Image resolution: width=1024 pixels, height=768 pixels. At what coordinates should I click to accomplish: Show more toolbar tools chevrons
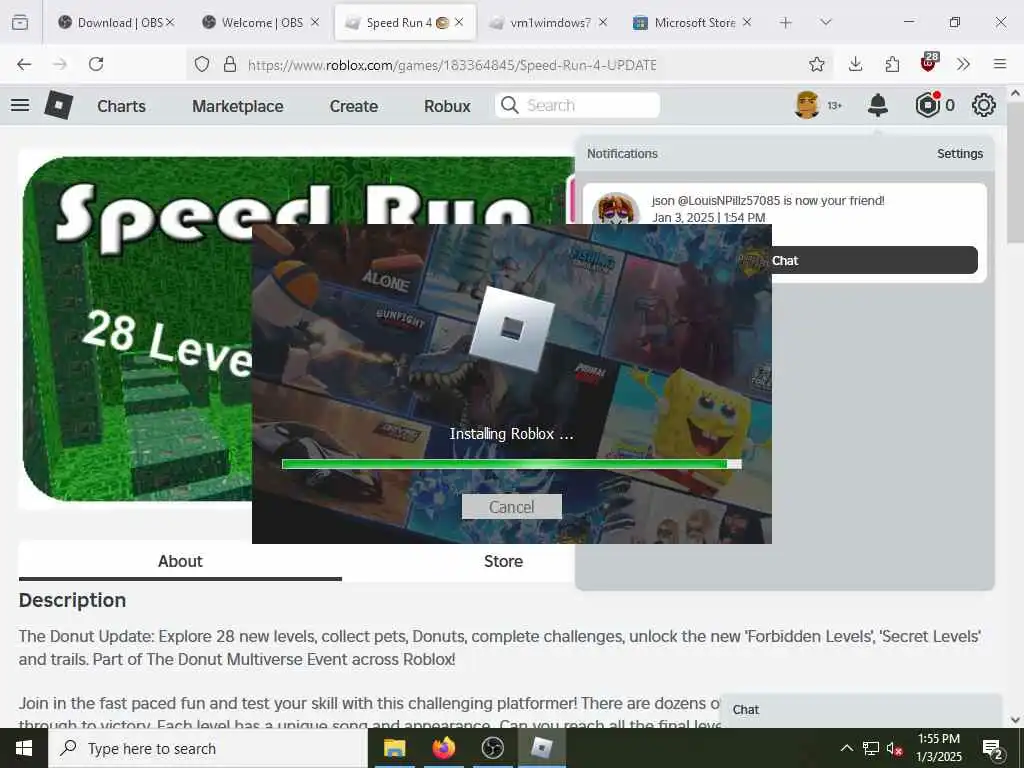click(963, 64)
